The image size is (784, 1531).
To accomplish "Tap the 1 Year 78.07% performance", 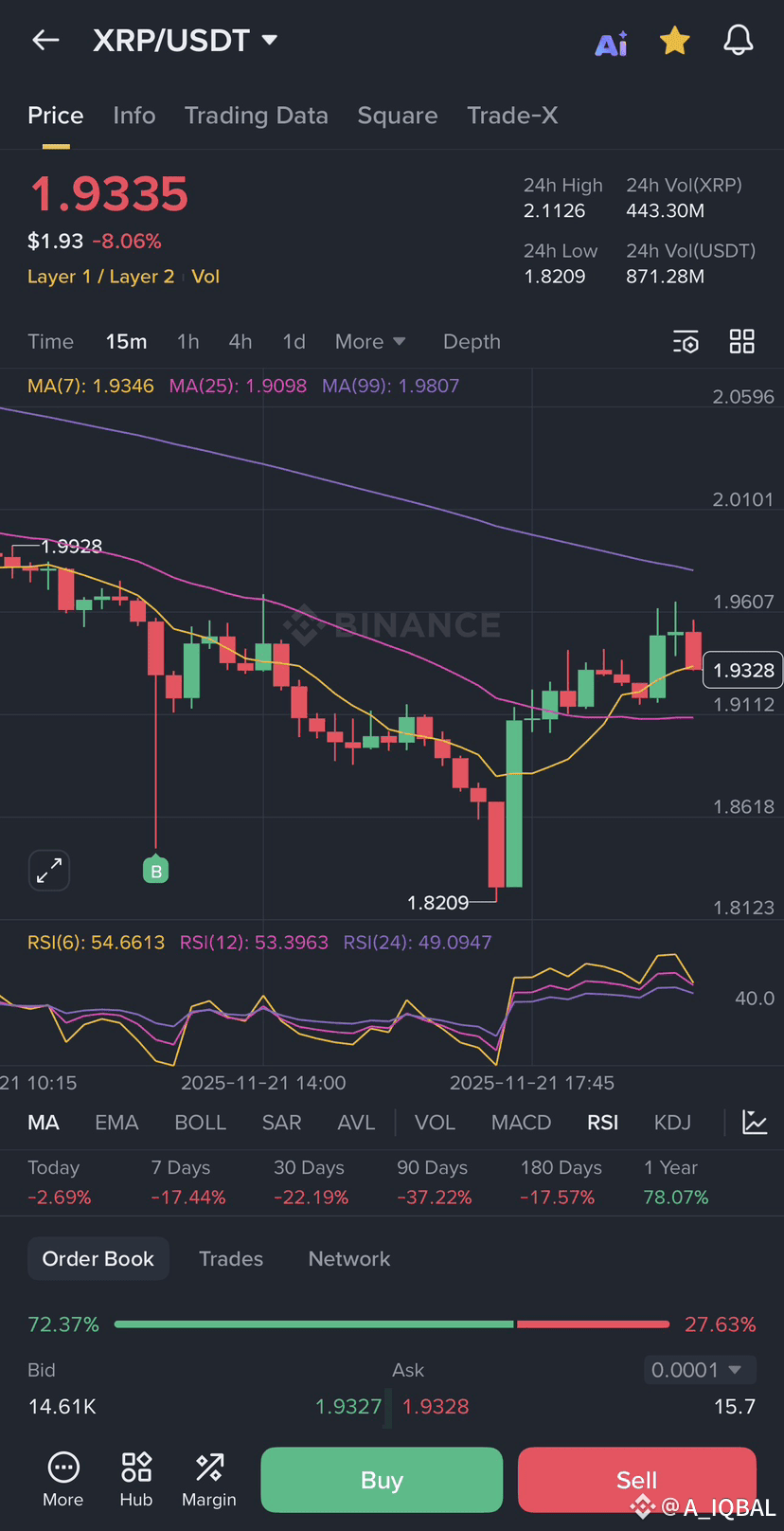I will (x=676, y=1182).
